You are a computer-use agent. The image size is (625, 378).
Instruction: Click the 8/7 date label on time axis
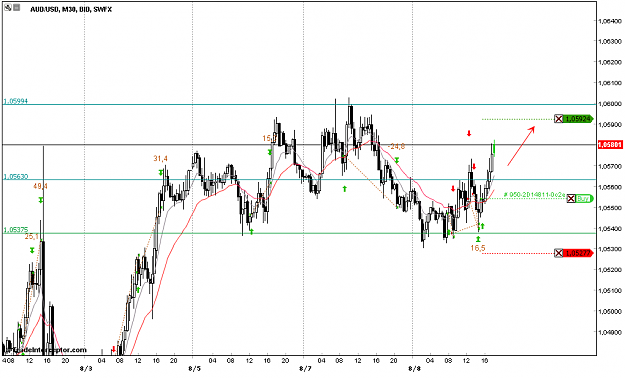(x=305, y=369)
